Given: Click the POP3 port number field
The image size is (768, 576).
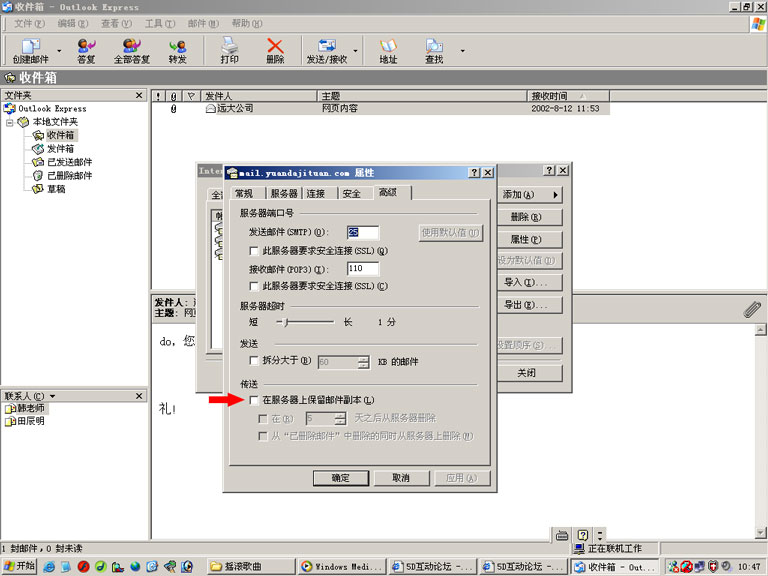Looking at the screenshot, I should [362, 268].
